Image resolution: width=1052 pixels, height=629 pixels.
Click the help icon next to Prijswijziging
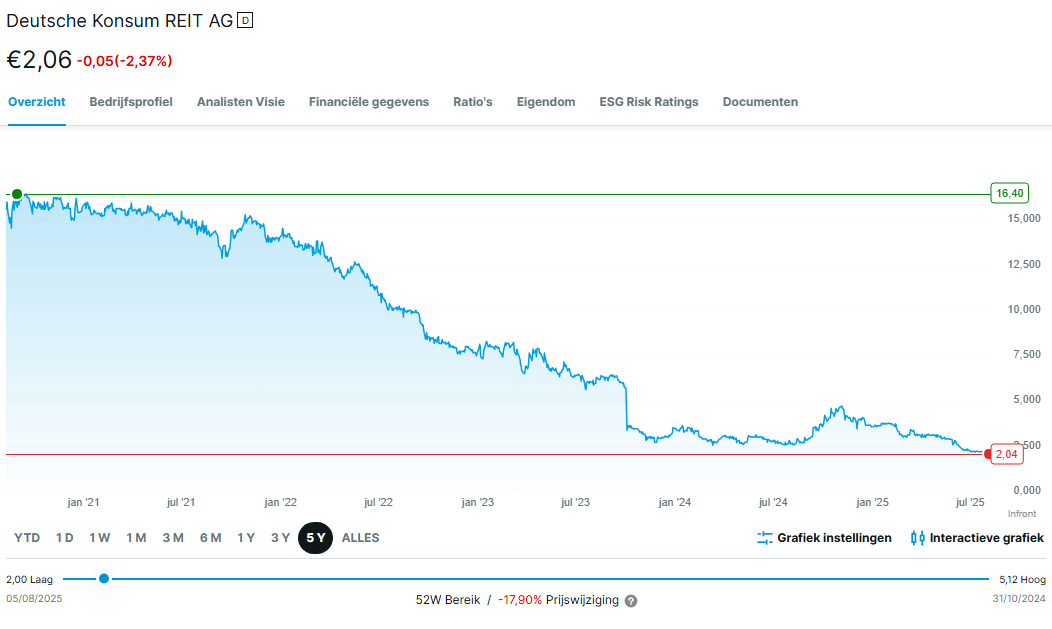pyautogui.click(x=631, y=601)
